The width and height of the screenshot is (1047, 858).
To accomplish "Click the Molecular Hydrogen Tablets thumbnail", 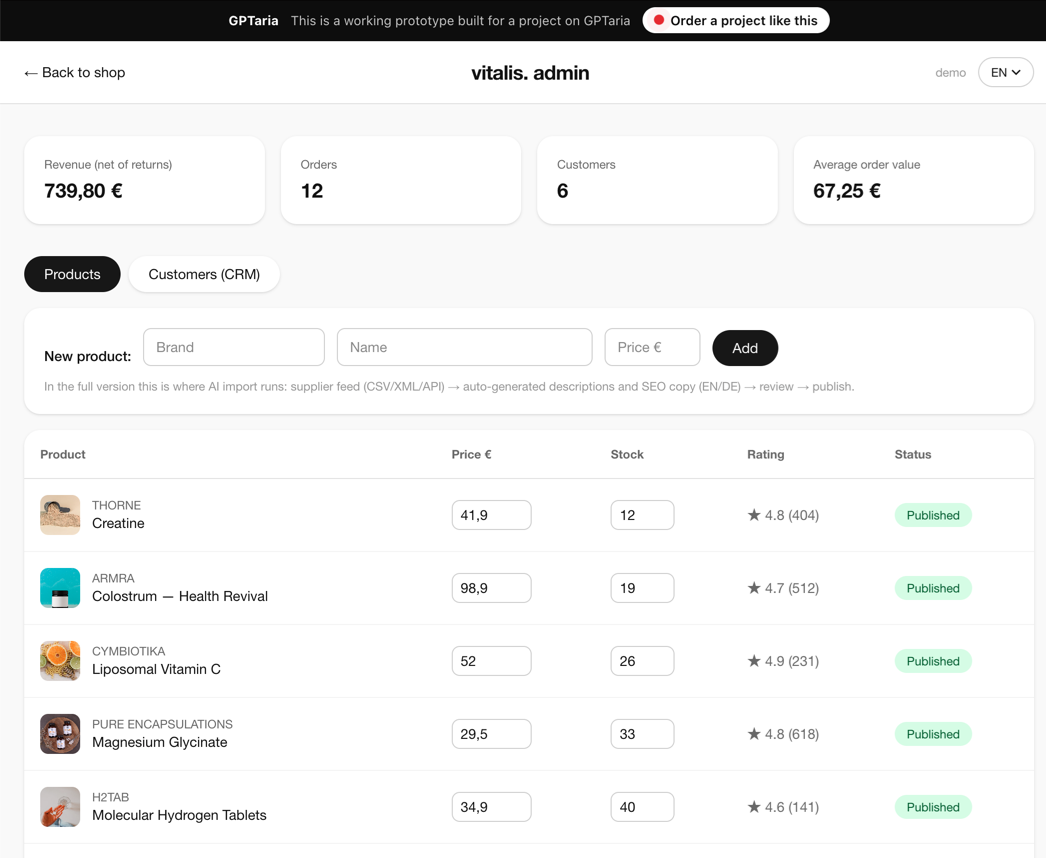I will (x=60, y=807).
